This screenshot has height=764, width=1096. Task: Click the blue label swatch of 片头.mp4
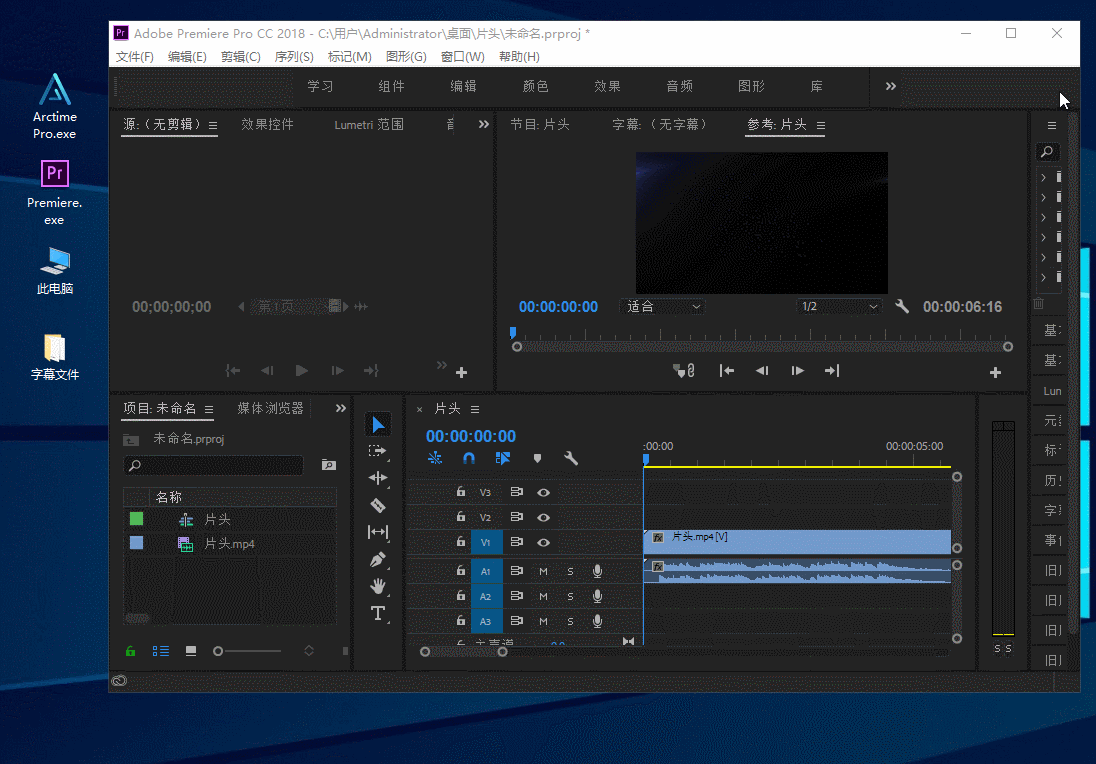pyautogui.click(x=136, y=543)
